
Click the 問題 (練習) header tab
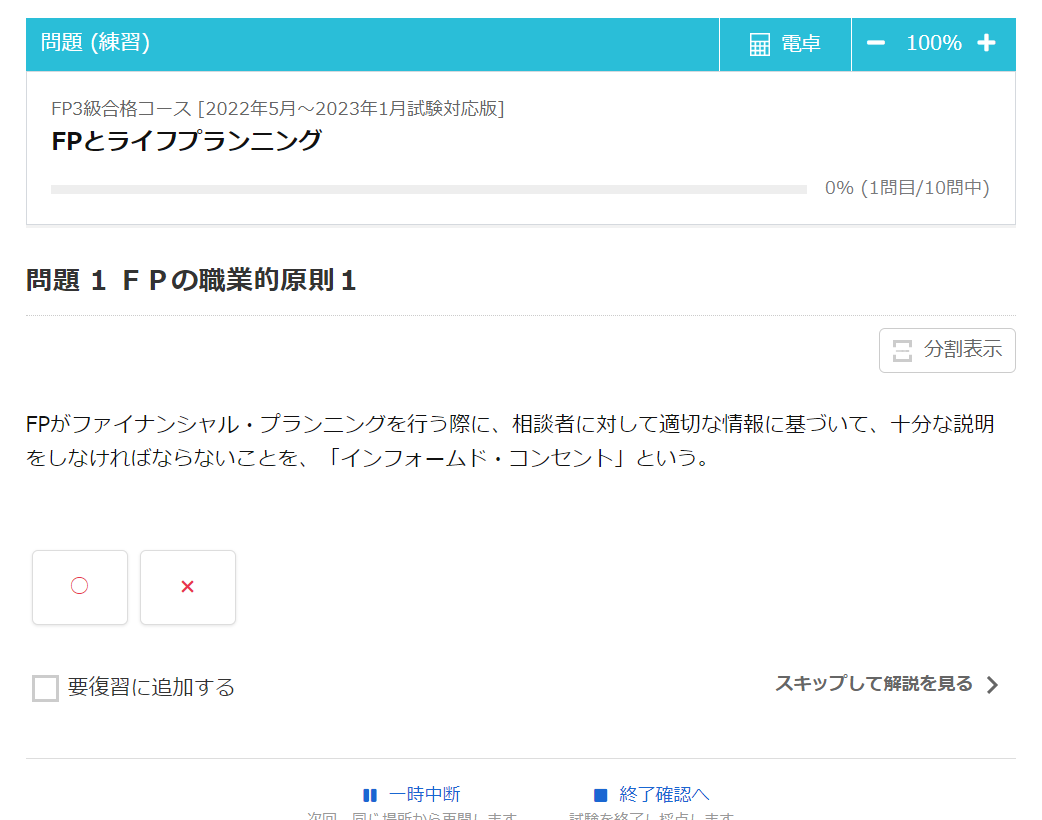pyautogui.click(x=74, y=43)
